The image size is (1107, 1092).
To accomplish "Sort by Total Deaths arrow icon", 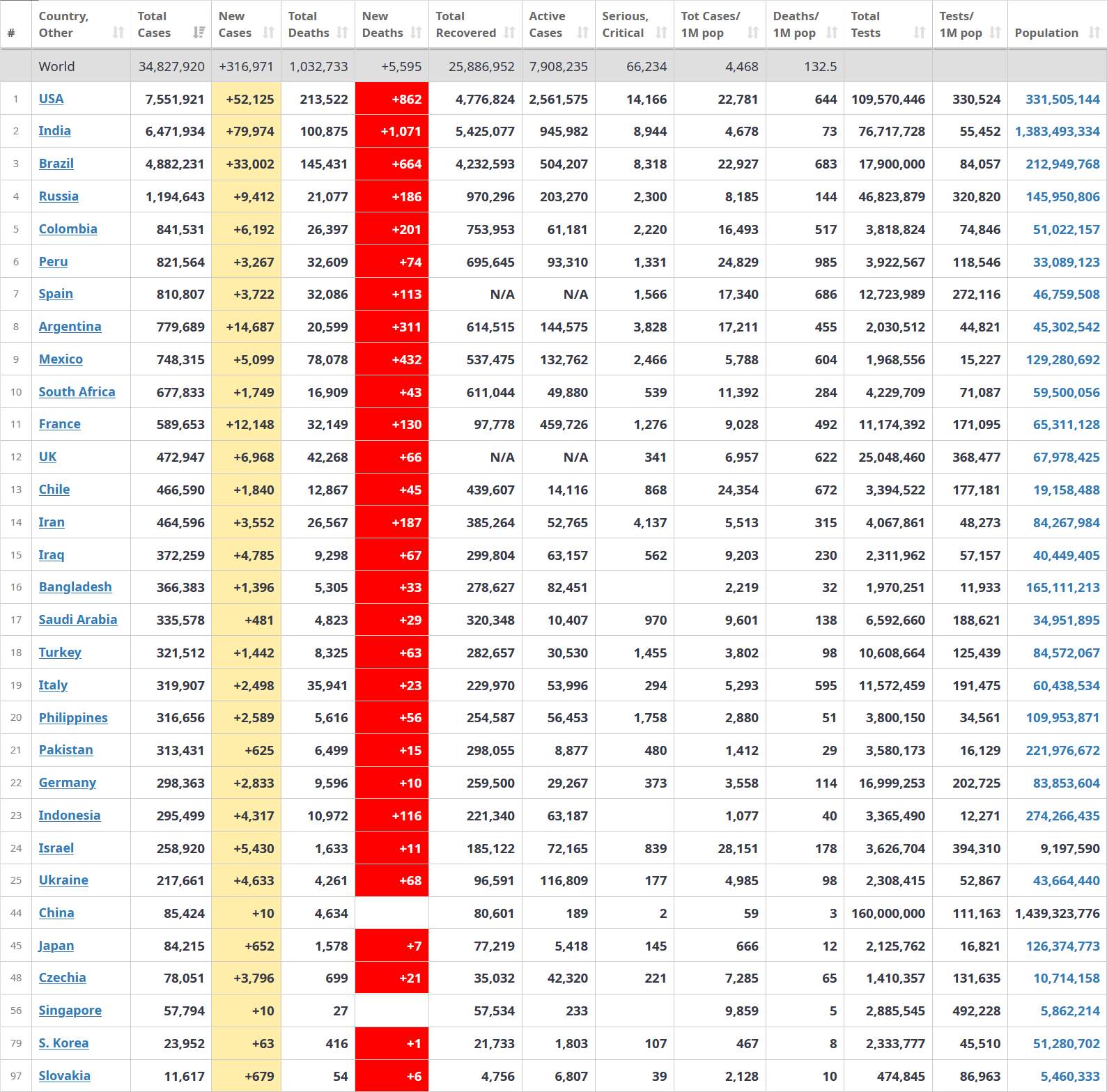I will (x=342, y=33).
